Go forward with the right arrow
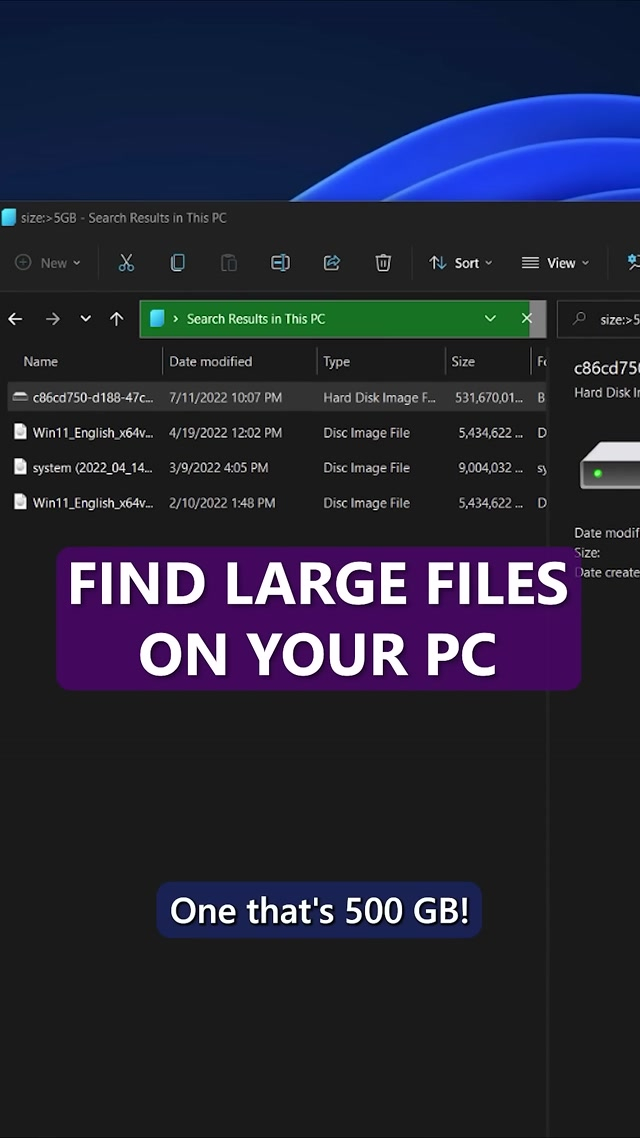The height and width of the screenshot is (1138, 640). tap(52, 319)
